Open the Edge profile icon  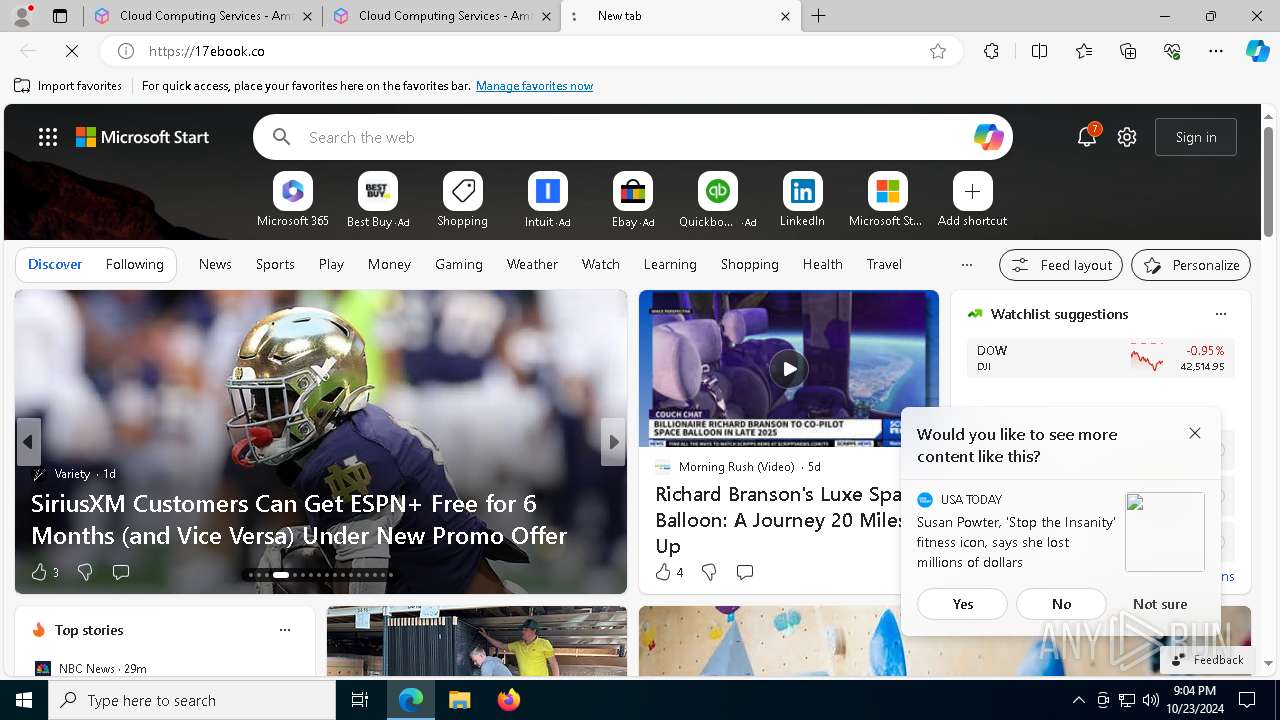pos(21,16)
